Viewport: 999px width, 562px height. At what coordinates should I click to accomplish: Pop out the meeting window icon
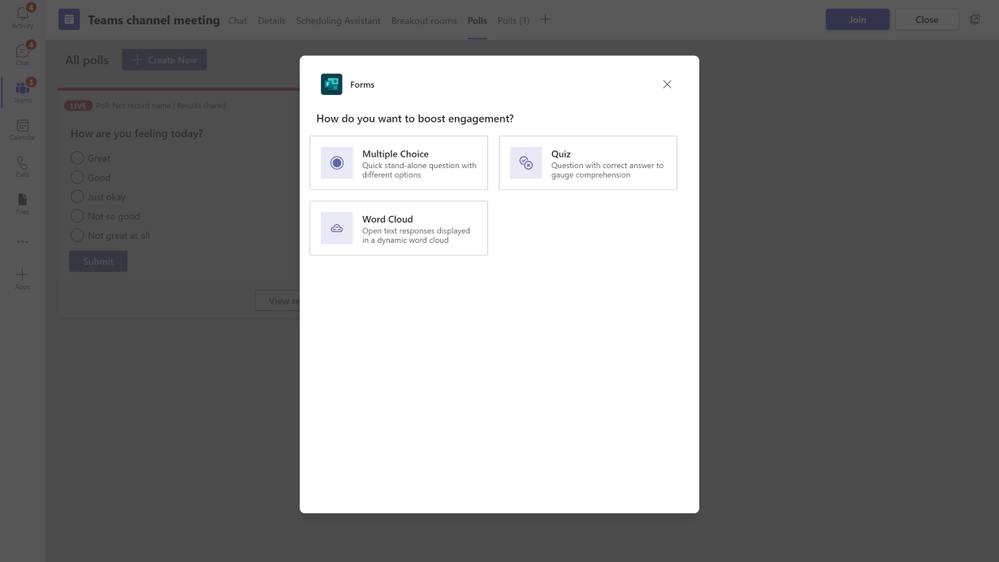coord(975,19)
